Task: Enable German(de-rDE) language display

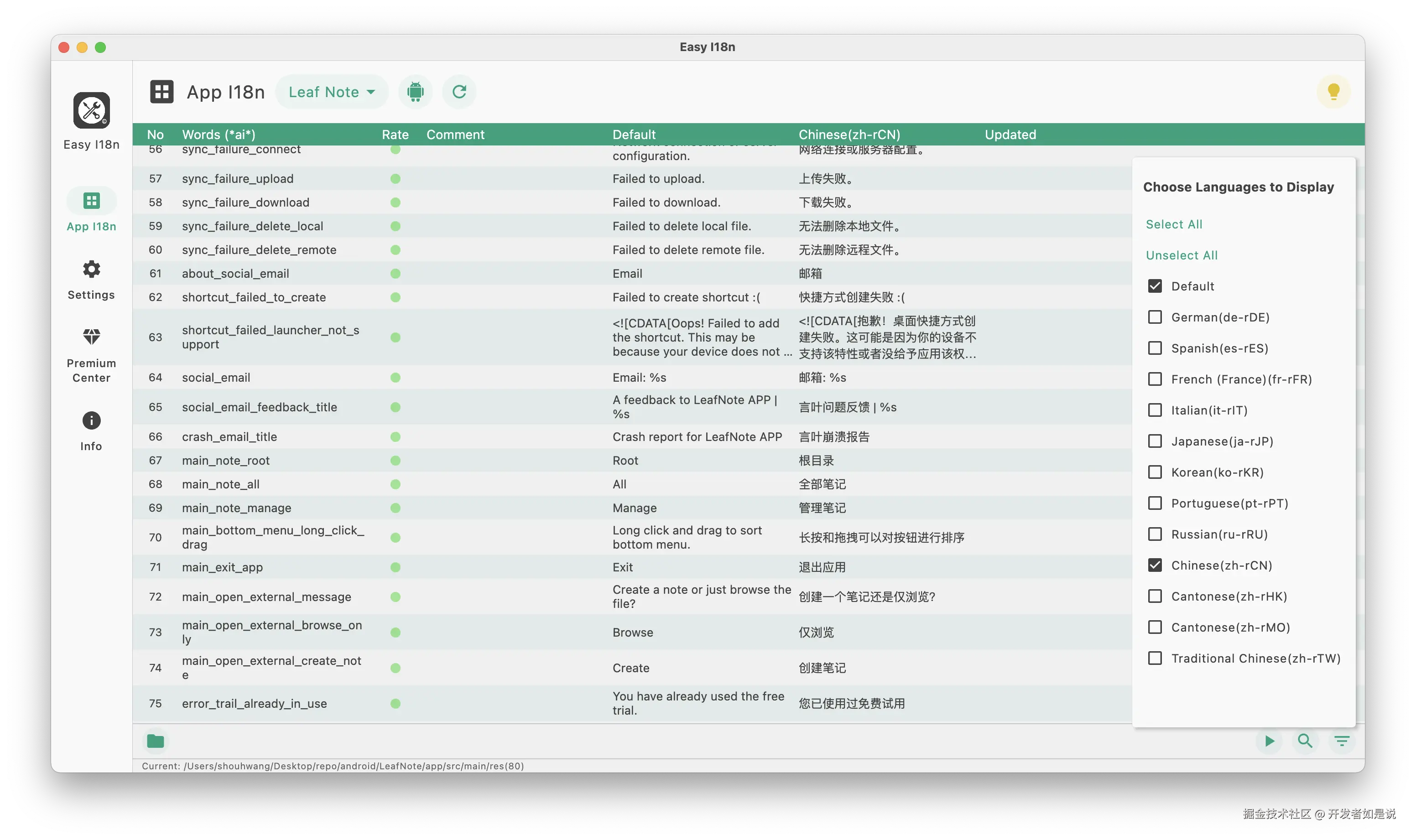Action: tap(1155, 317)
